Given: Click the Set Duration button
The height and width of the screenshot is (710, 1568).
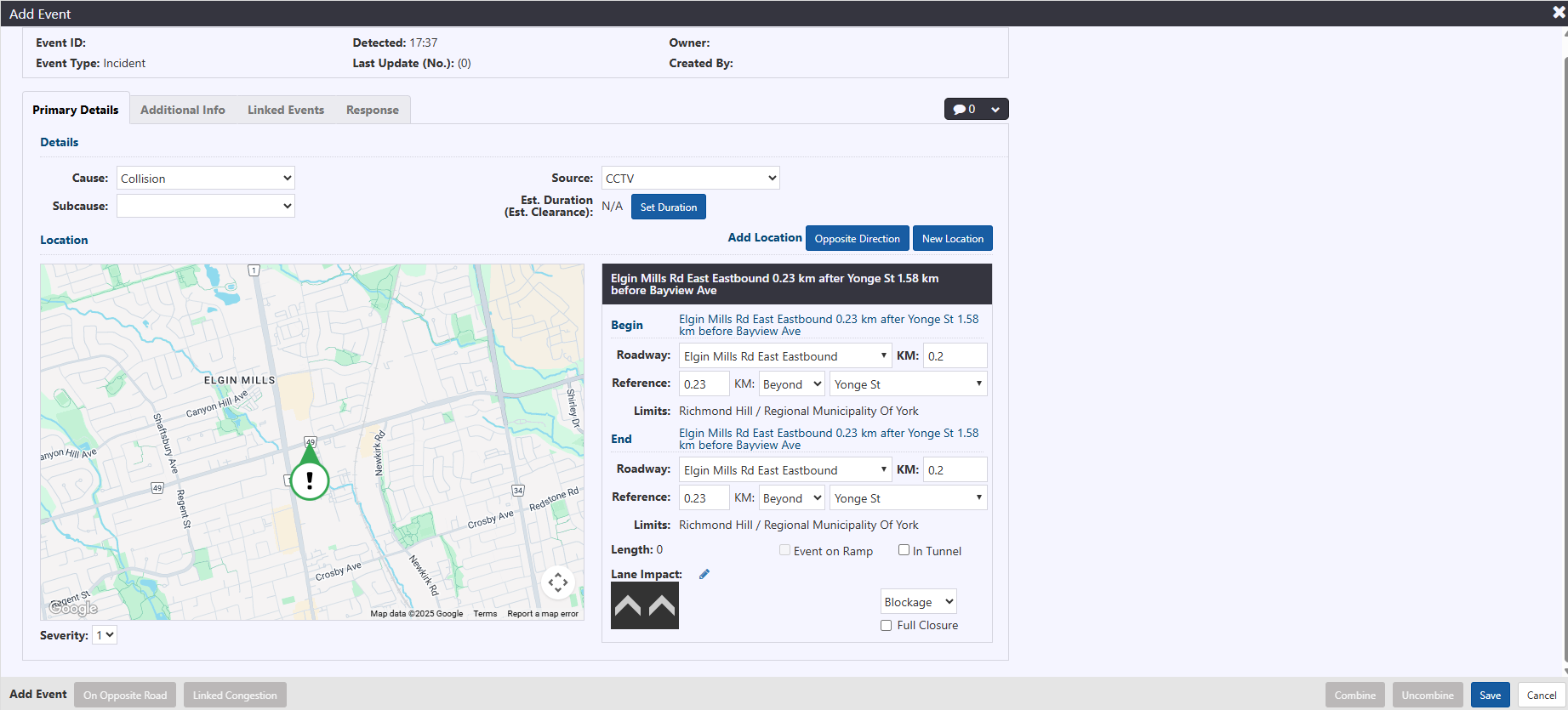Looking at the screenshot, I should point(668,207).
